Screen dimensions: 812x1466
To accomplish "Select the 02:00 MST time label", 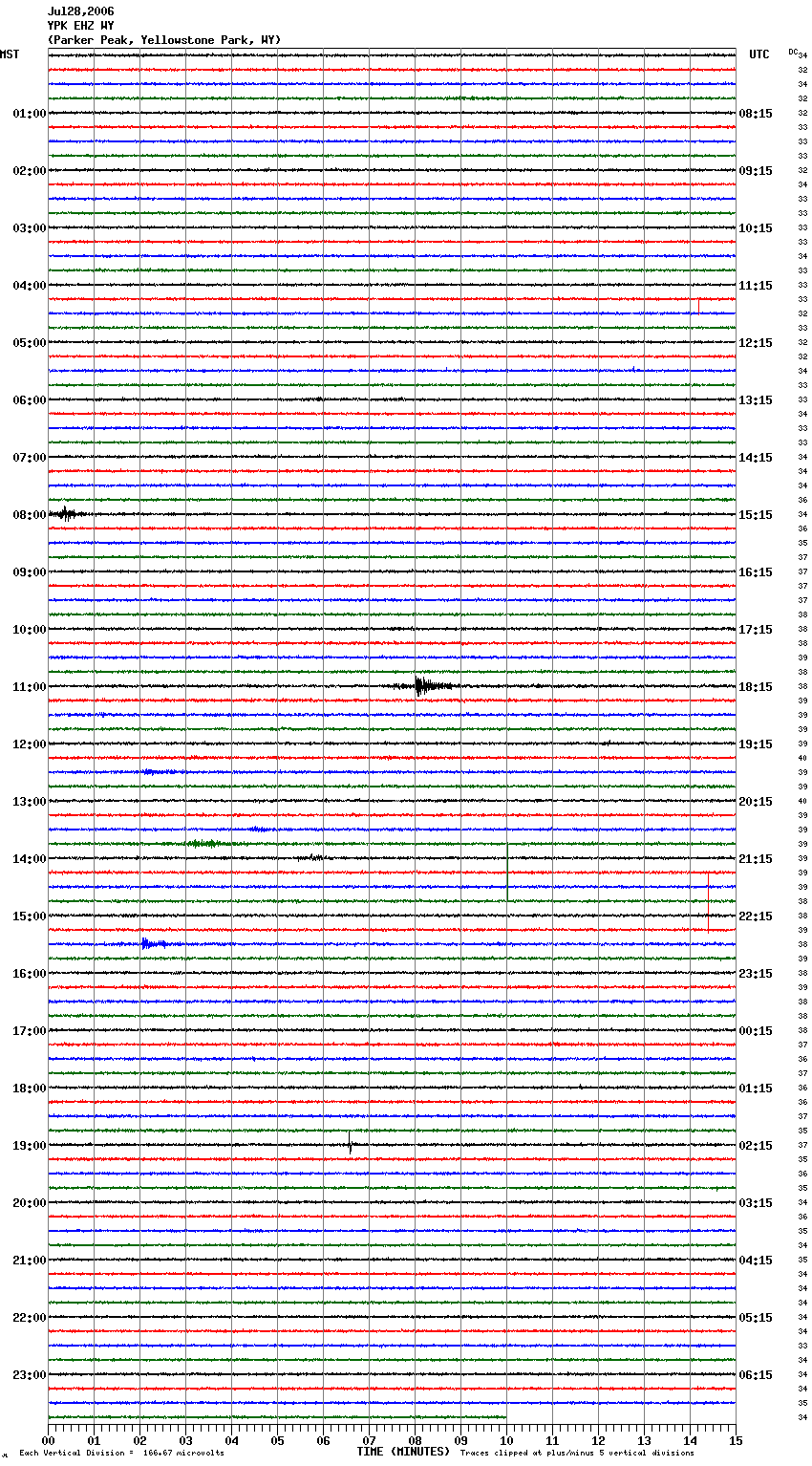I will tap(30, 171).
